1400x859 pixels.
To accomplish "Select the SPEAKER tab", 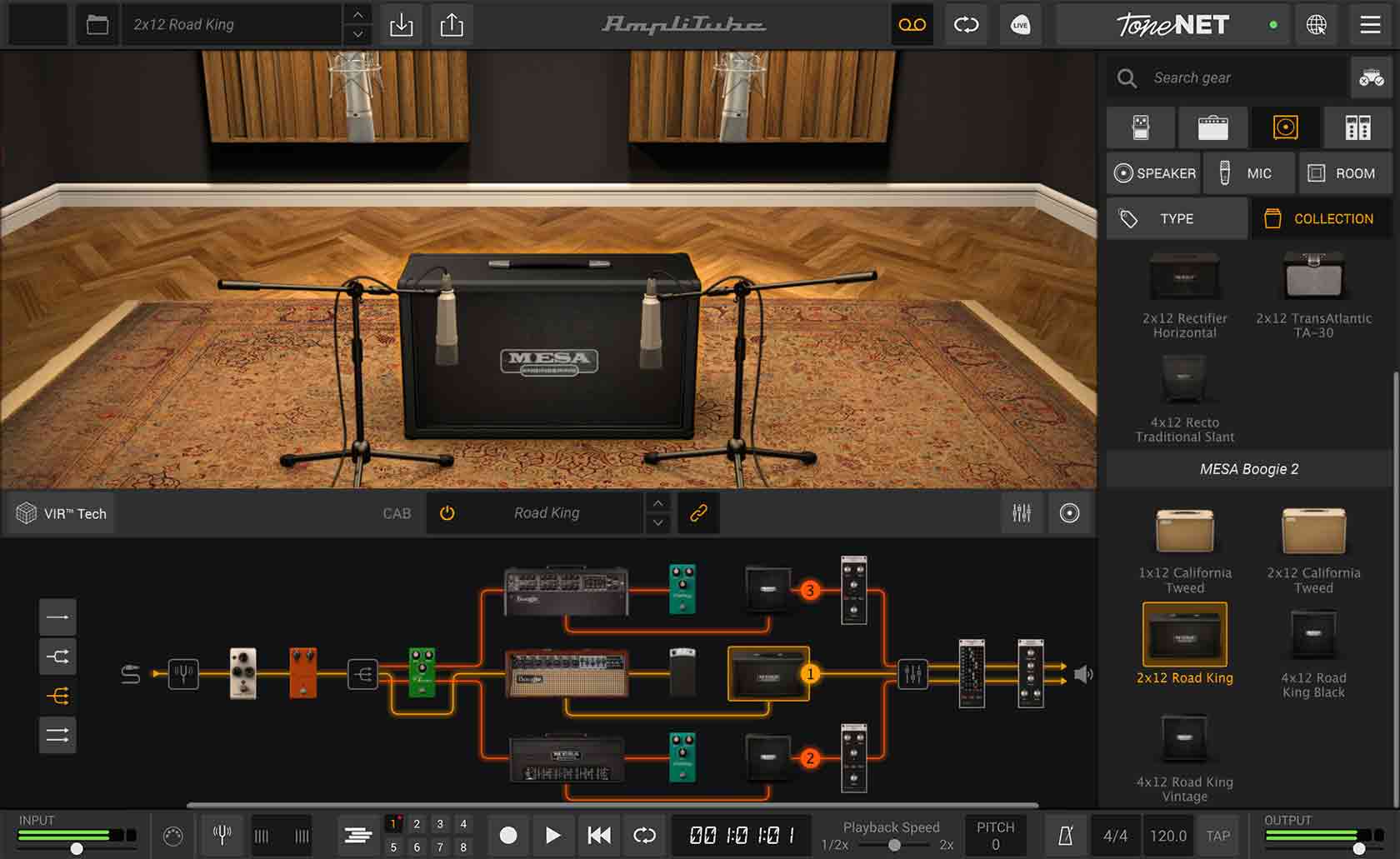I will (1154, 173).
